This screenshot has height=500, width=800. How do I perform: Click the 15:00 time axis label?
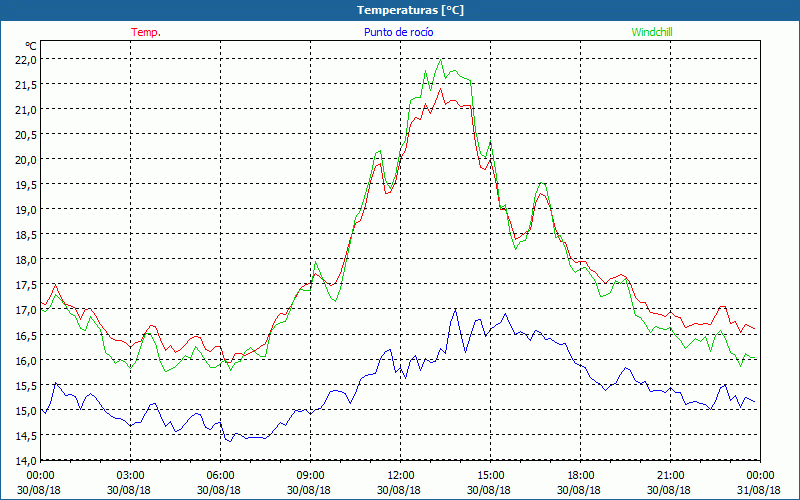[x=490, y=476]
